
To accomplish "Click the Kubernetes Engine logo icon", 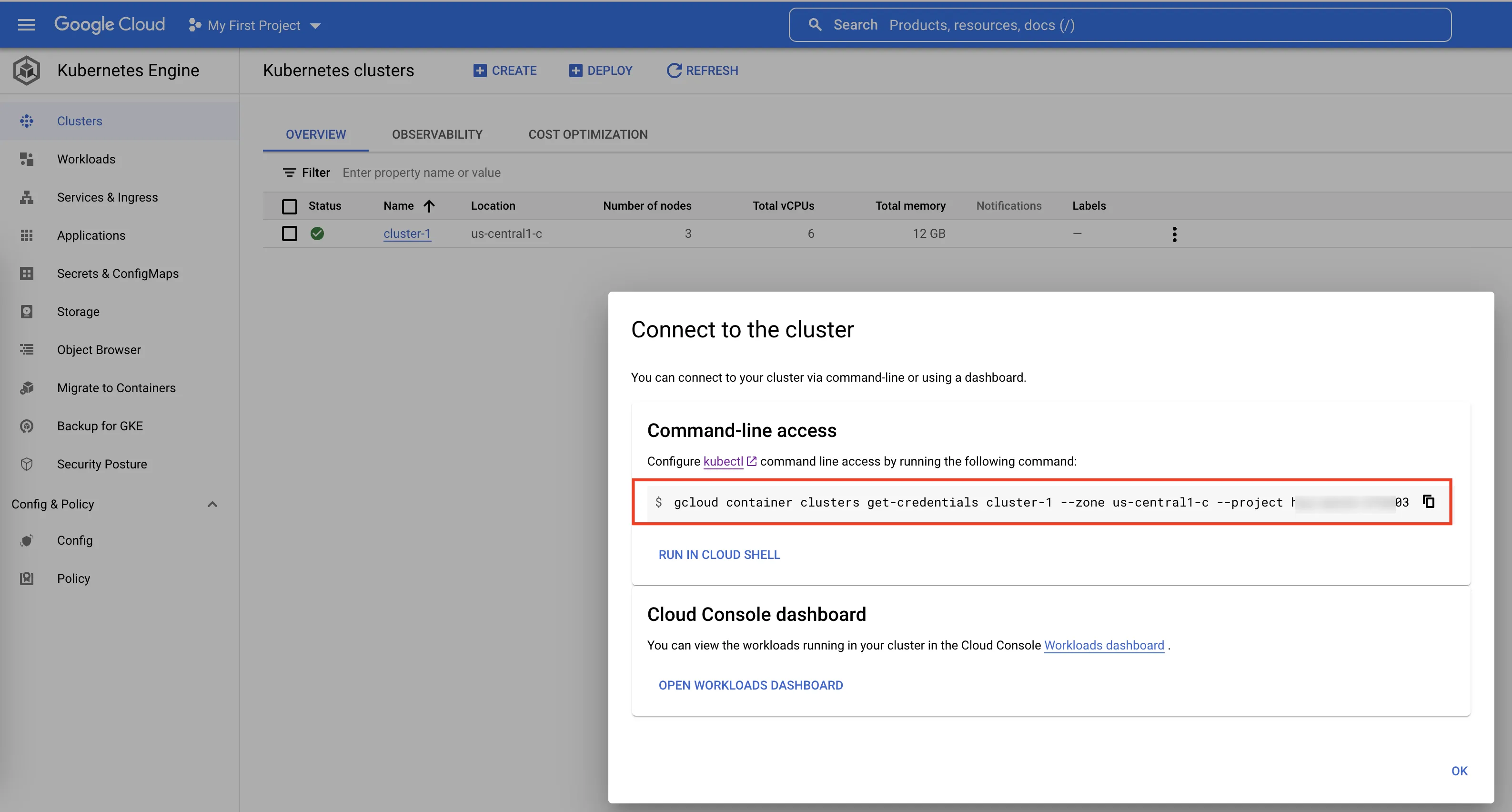I will tap(26, 71).
